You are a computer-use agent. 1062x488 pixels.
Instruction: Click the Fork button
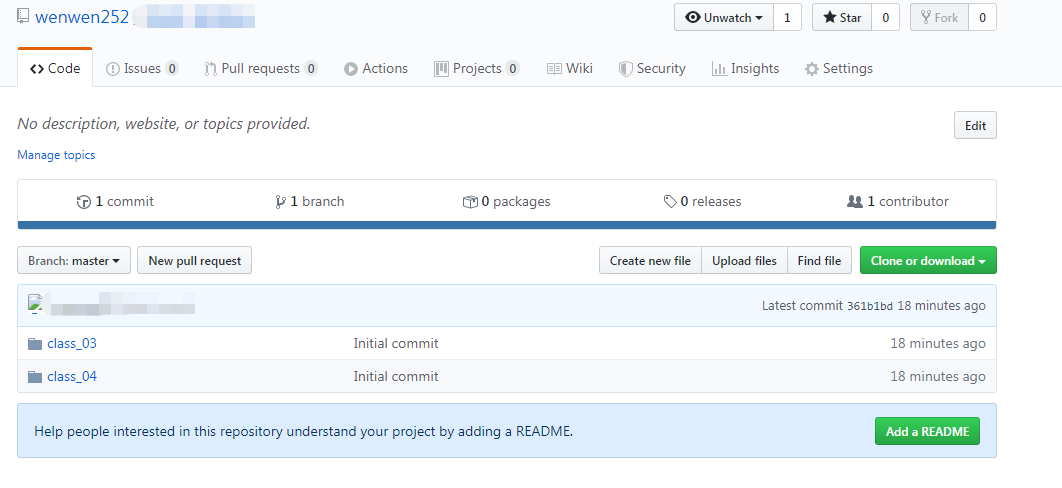(x=939, y=18)
